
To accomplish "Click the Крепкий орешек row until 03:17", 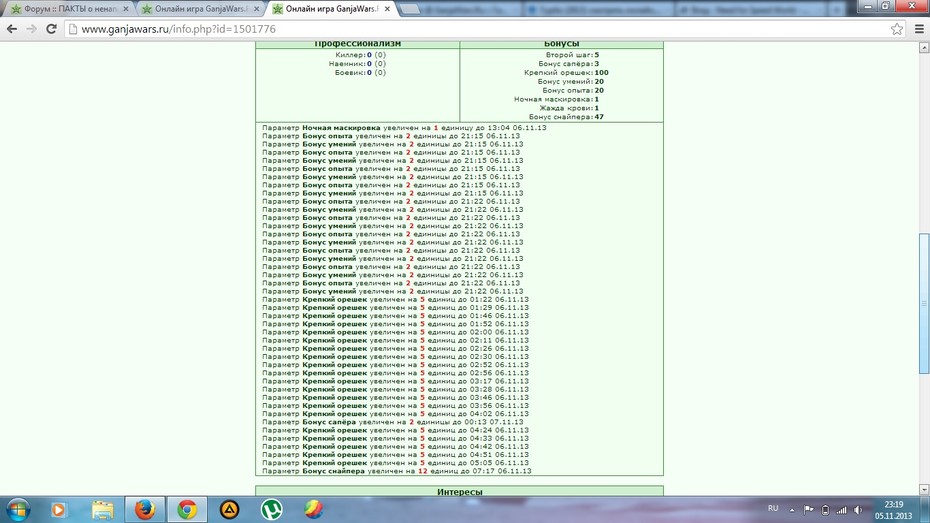I will 395,381.
